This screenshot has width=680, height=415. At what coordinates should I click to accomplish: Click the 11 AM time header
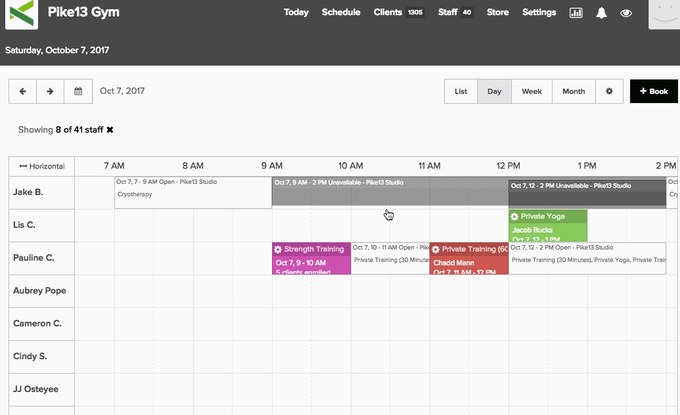[429, 166]
